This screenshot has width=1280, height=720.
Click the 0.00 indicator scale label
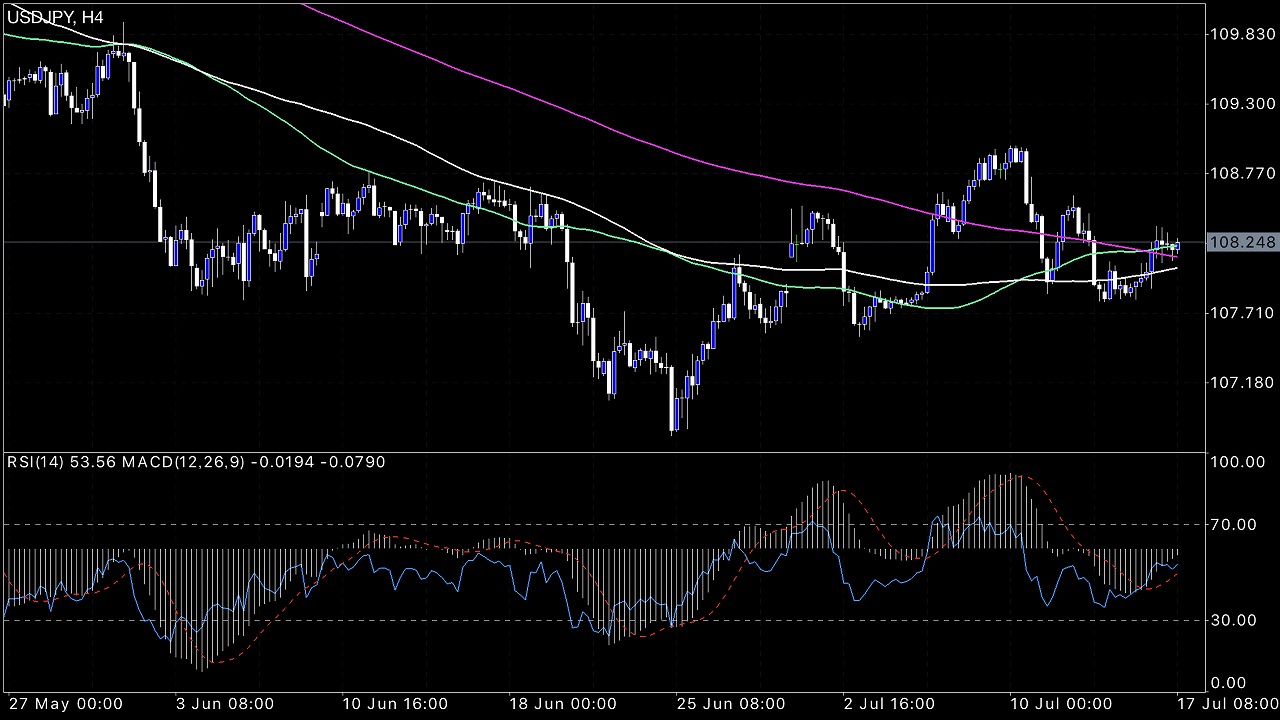click(1226, 683)
